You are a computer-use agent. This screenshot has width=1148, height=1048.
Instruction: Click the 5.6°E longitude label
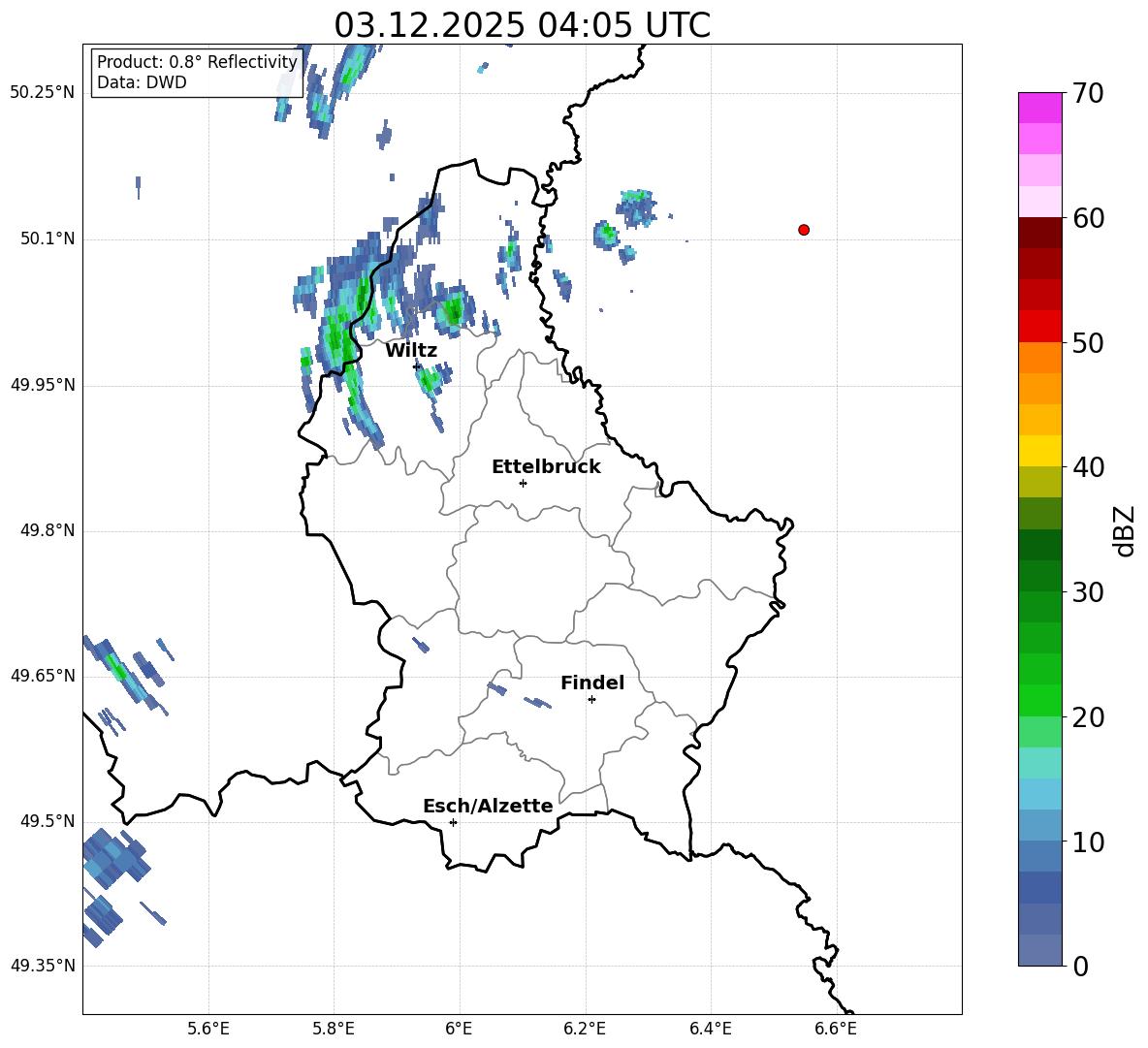pos(208,1029)
